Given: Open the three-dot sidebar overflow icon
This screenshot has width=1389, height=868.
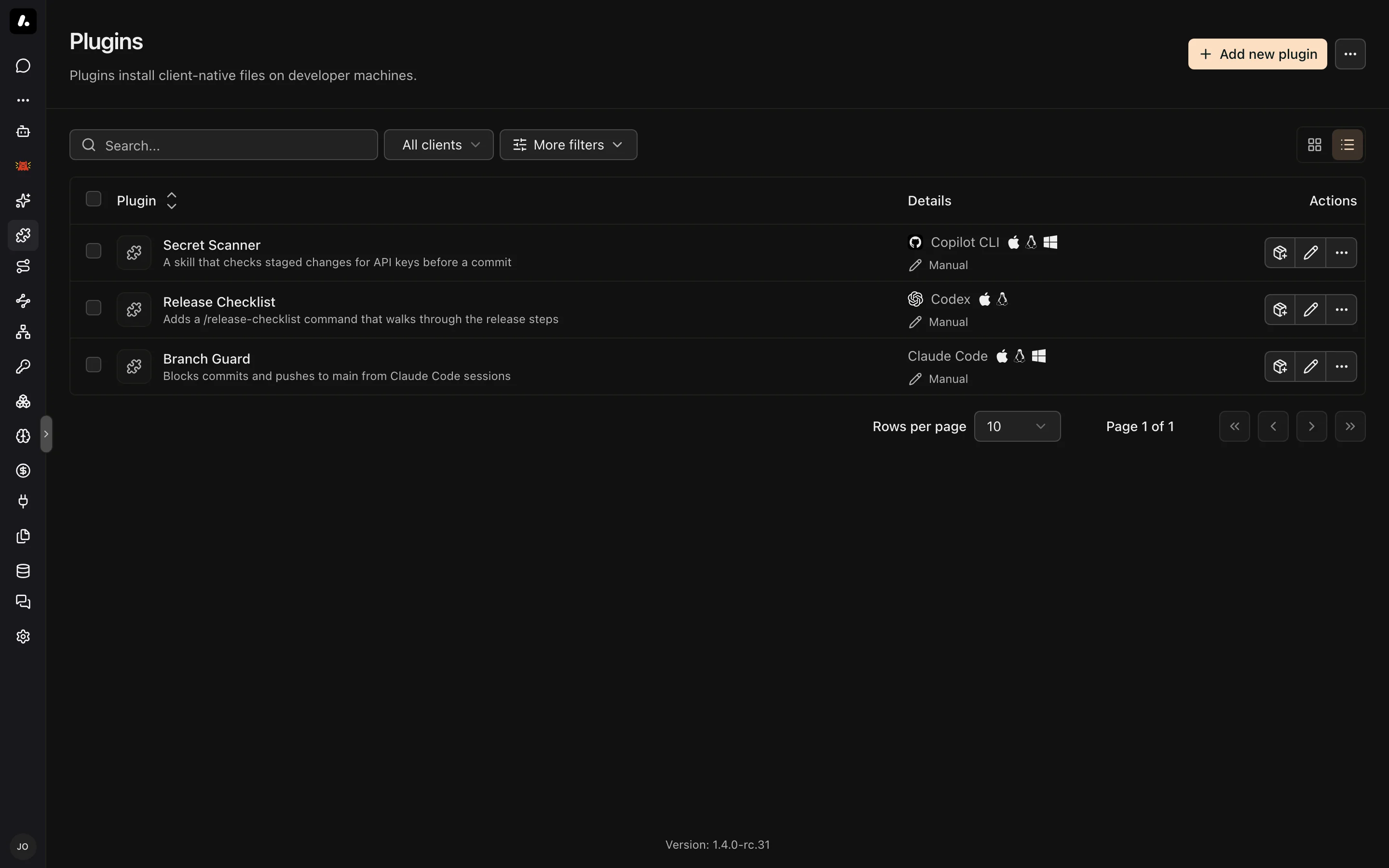Looking at the screenshot, I should coord(23,100).
